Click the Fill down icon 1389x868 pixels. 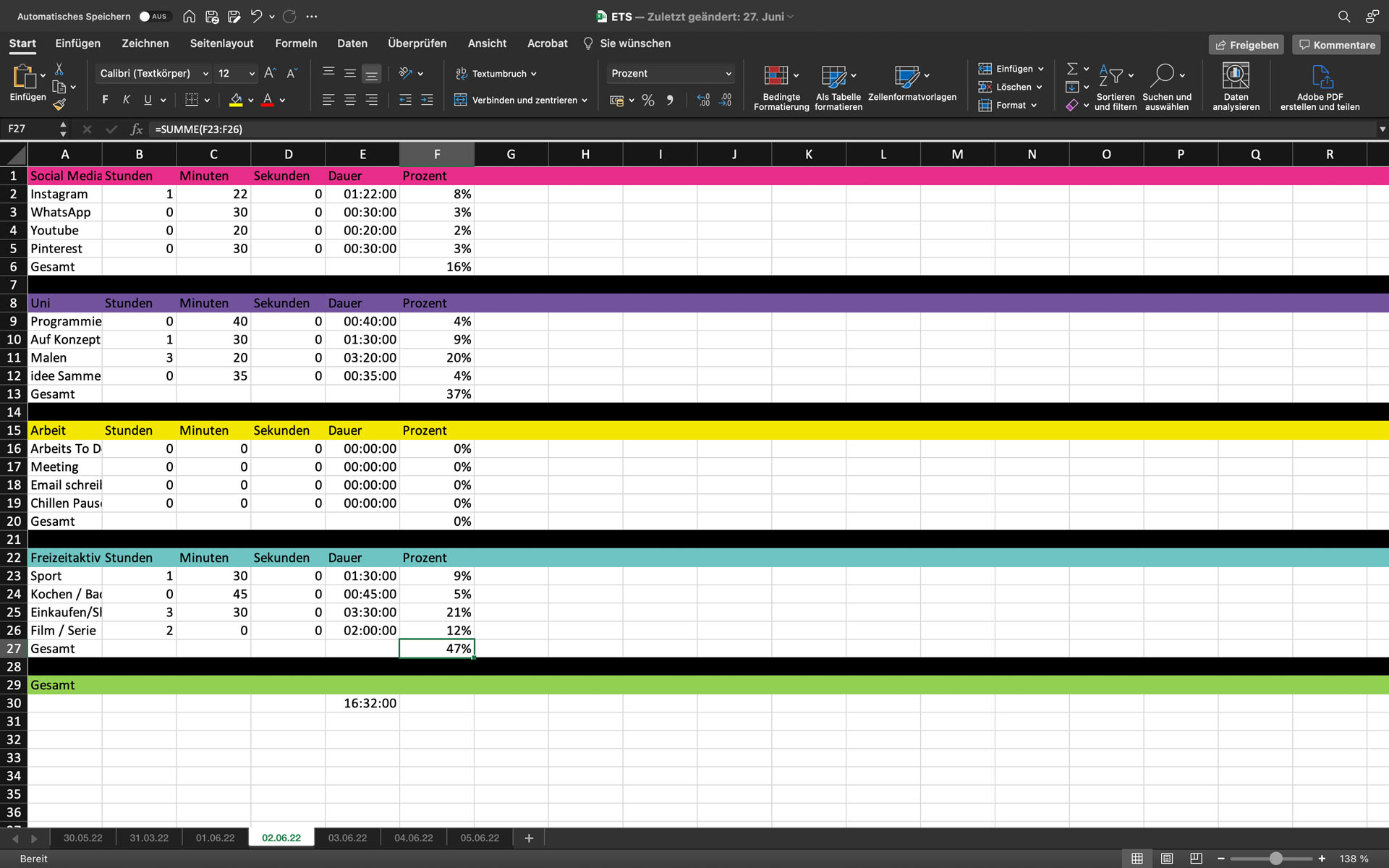coord(1072,87)
